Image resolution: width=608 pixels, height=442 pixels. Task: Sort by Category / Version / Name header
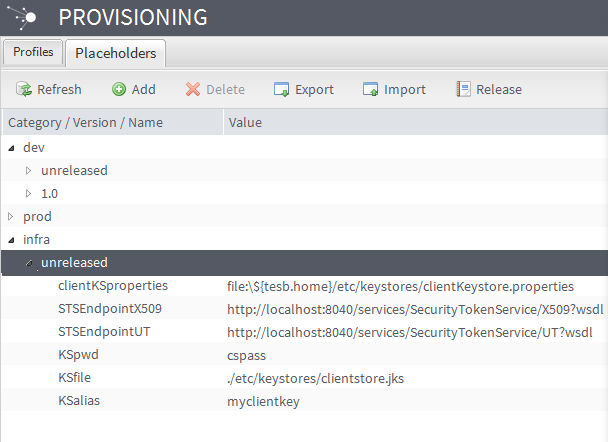[x=83, y=123]
